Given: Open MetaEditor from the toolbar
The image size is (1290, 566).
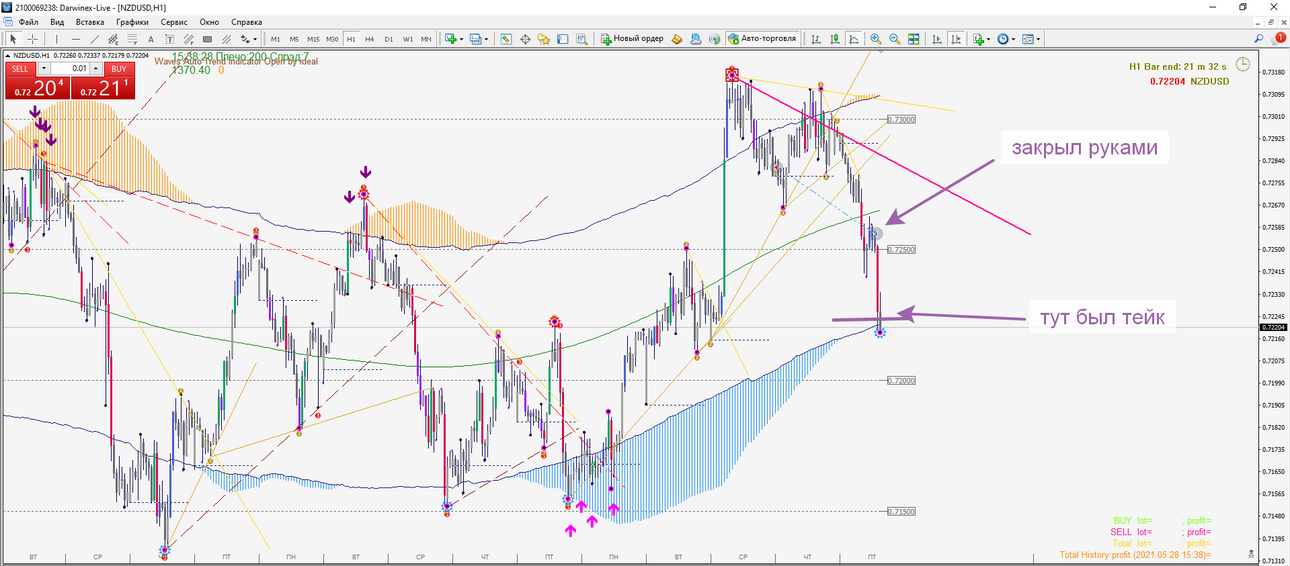Looking at the screenshot, I should click(x=677, y=39).
